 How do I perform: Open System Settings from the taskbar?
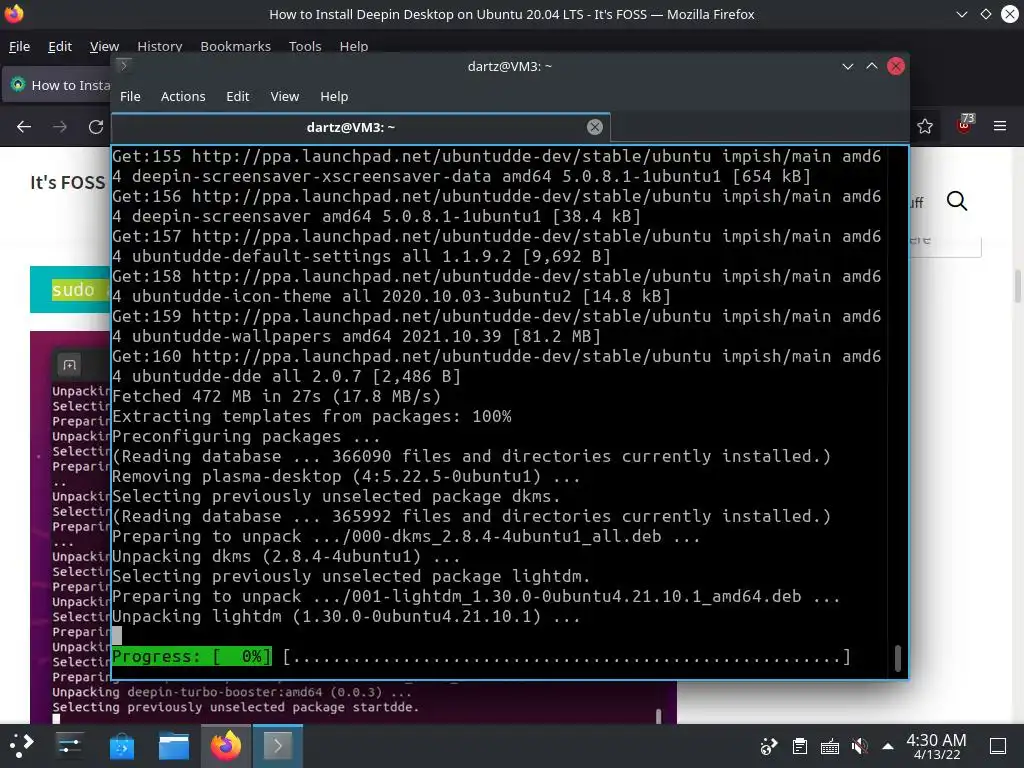pos(69,745)
